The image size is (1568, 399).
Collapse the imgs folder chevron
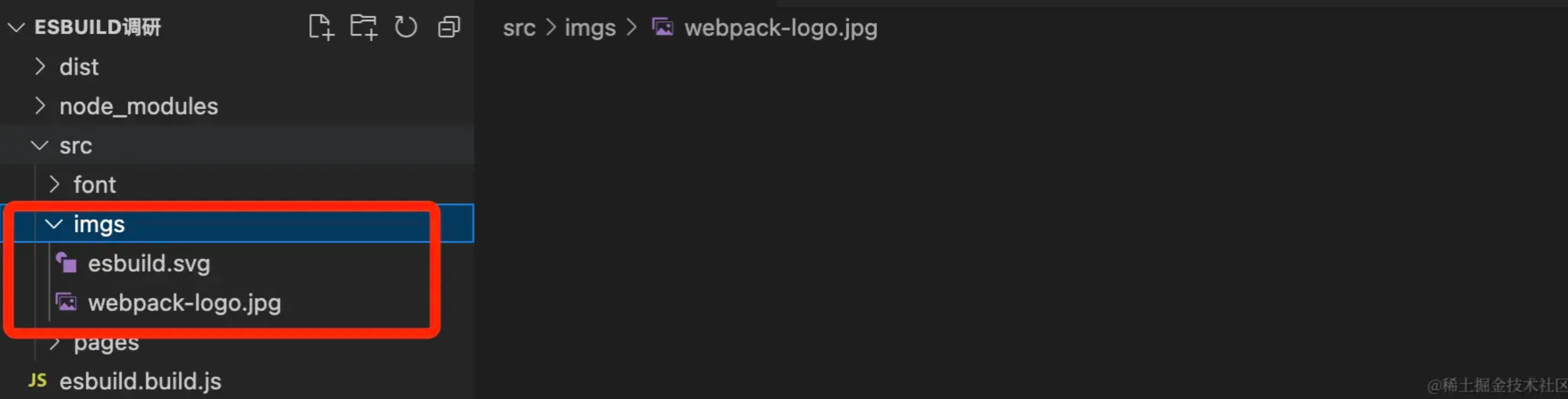point(54,224)
